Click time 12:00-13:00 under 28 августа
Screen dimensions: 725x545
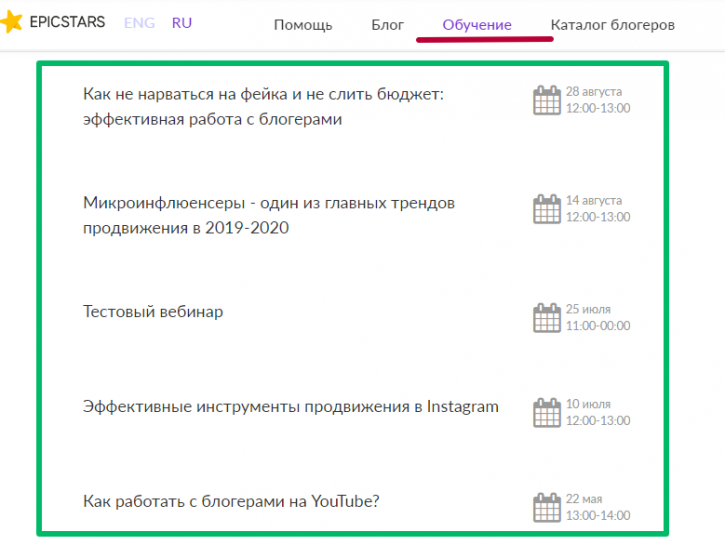pos(598,108)
